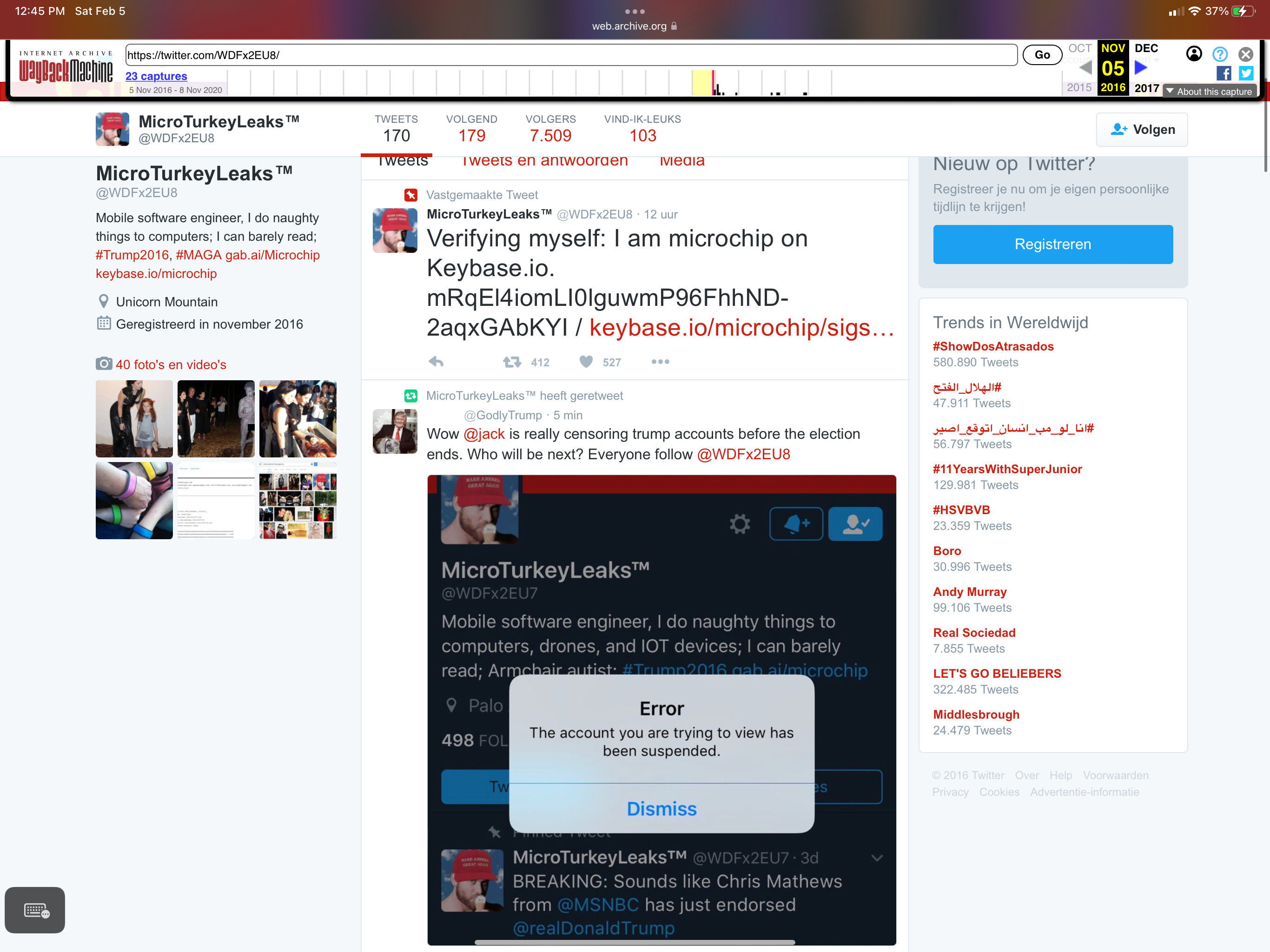The image size is (1270, 952).
Task: Open the 23 captures link
Action: pos(156,76)
